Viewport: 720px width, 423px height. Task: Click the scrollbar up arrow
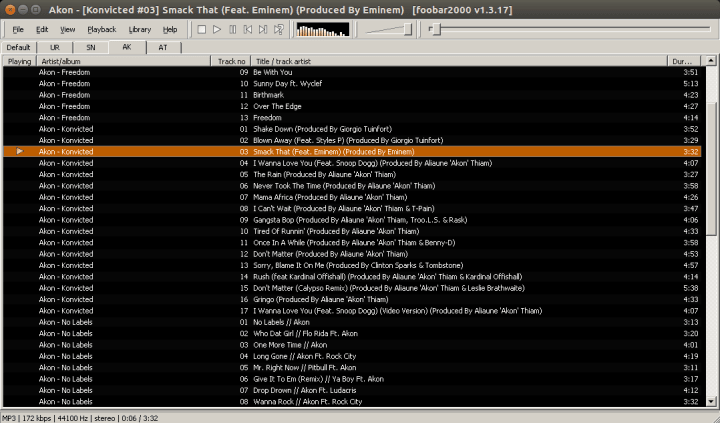(x=711, y=61)
